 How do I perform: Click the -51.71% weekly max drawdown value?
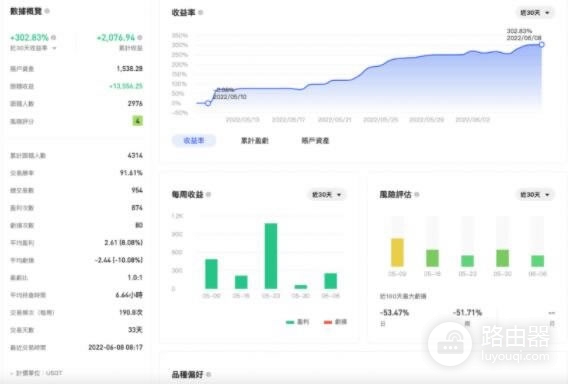click(x=467, y=312)
